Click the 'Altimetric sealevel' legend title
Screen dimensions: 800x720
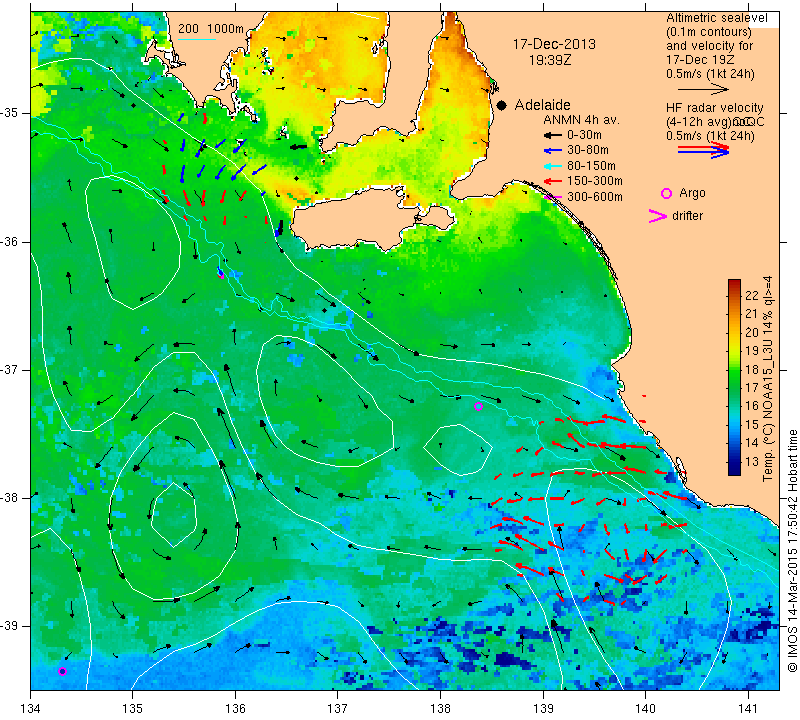tap(716, 18)
